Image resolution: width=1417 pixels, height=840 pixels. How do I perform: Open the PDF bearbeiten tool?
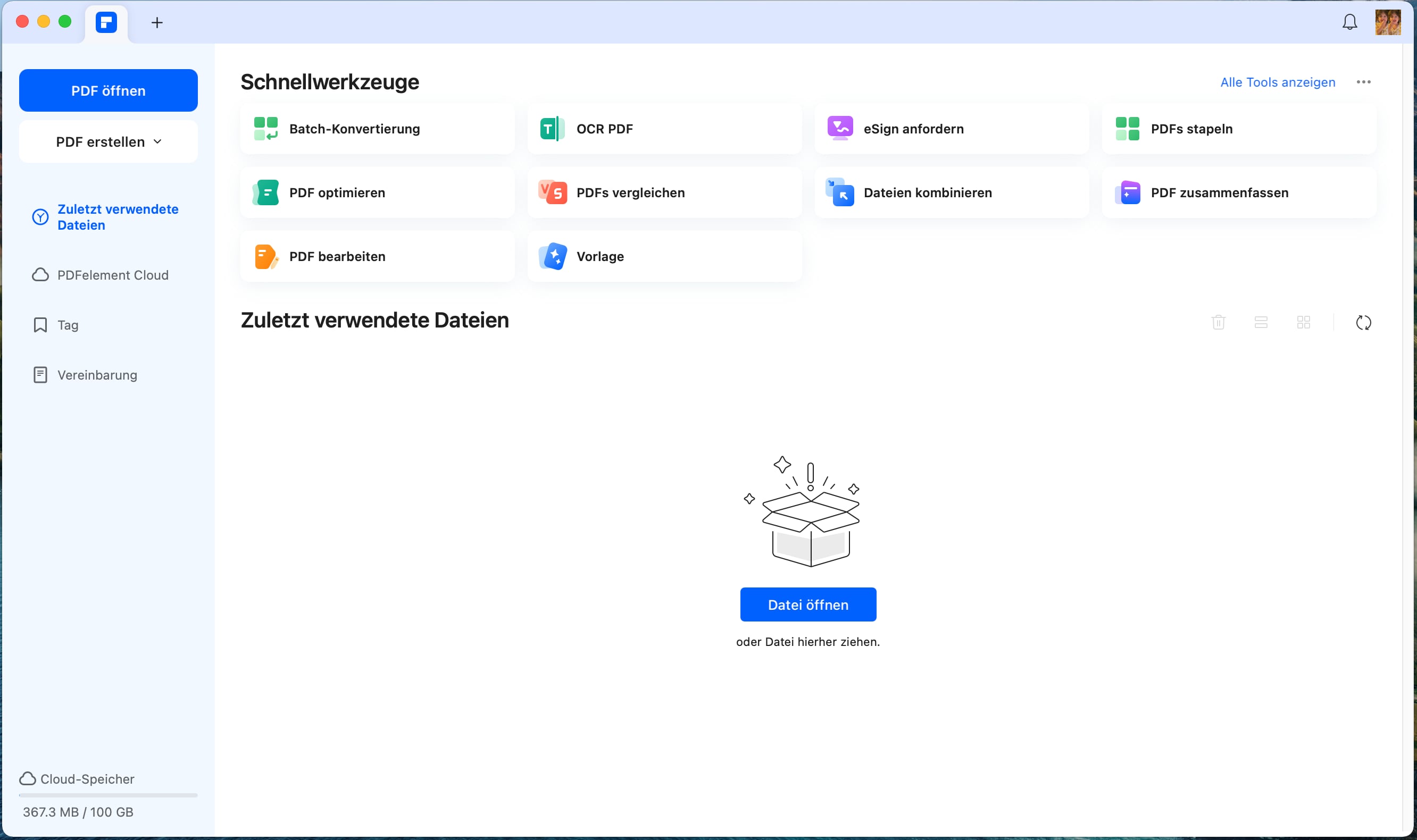pos(377,256)
